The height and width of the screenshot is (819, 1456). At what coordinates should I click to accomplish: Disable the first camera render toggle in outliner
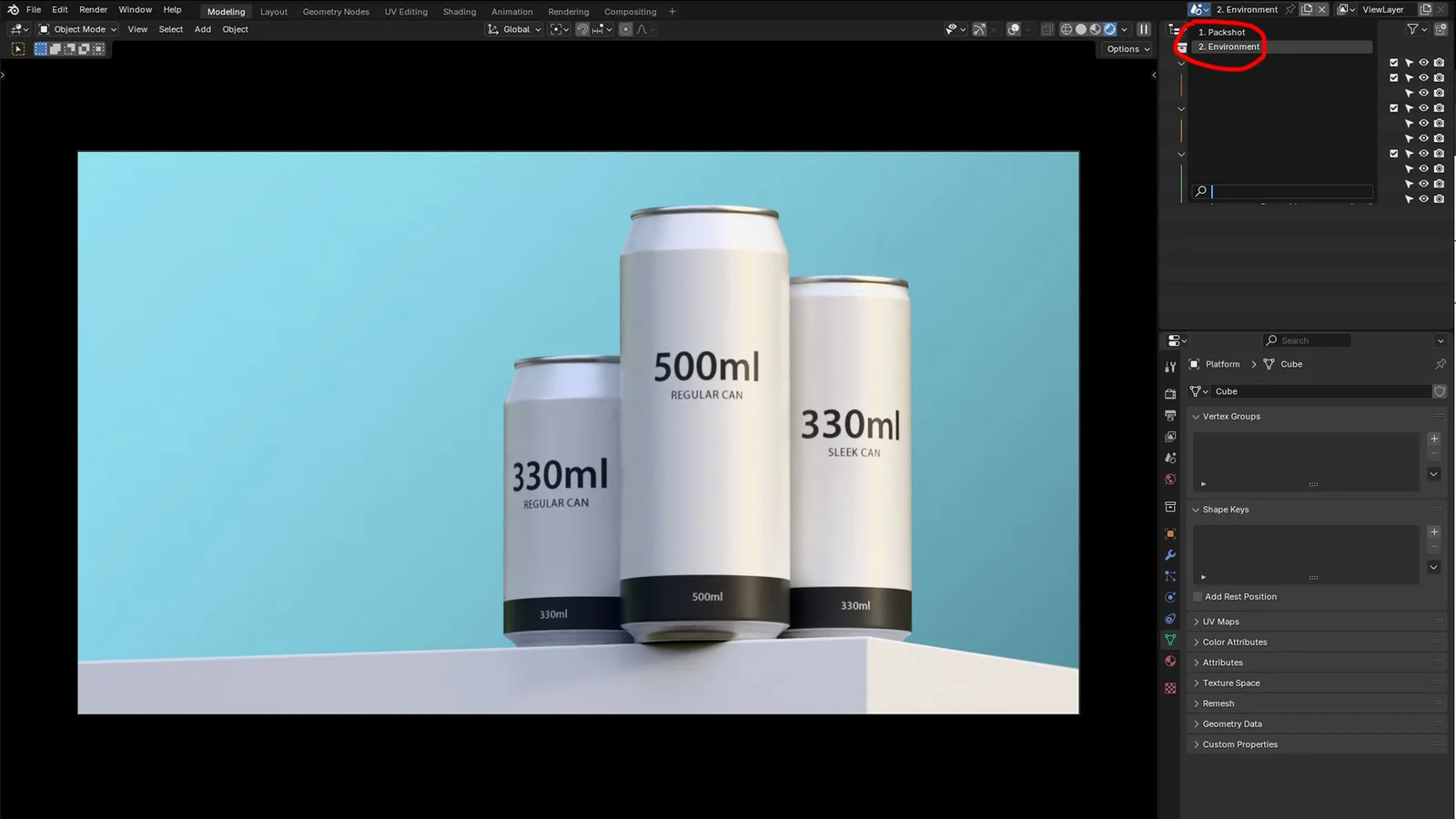point(1438,62)
